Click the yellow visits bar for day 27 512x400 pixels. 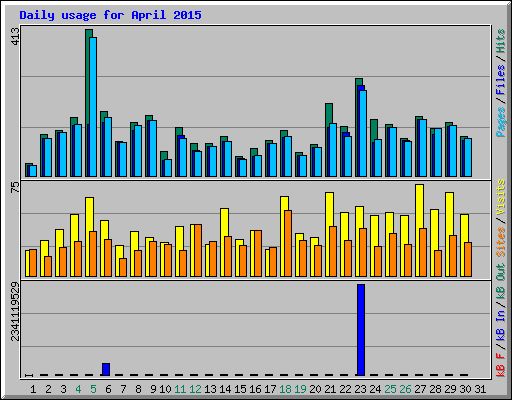(418, 230)
